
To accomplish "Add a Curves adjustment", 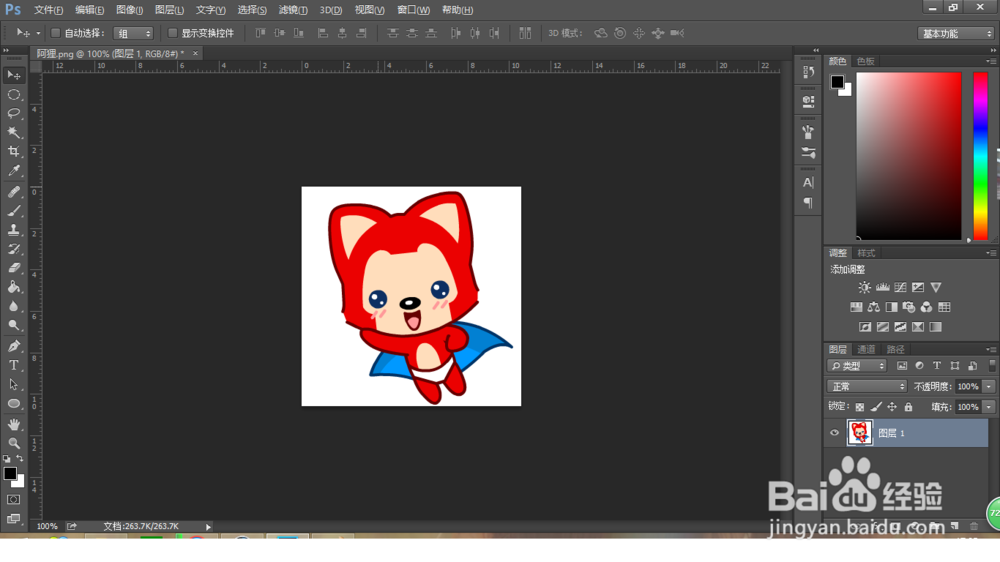I will coord(901,287).
